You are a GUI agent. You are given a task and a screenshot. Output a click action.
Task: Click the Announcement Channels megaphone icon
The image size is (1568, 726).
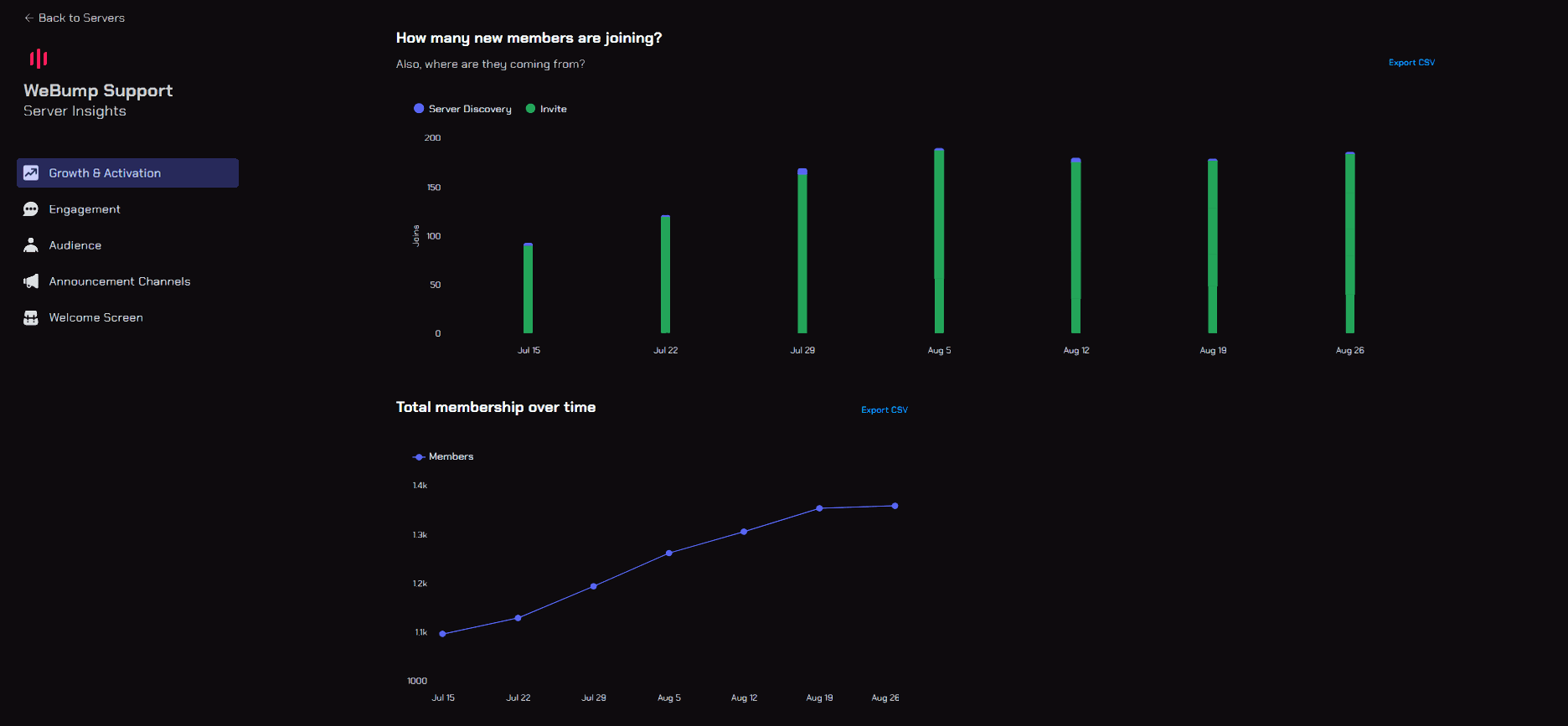click(x=31, y=281)
